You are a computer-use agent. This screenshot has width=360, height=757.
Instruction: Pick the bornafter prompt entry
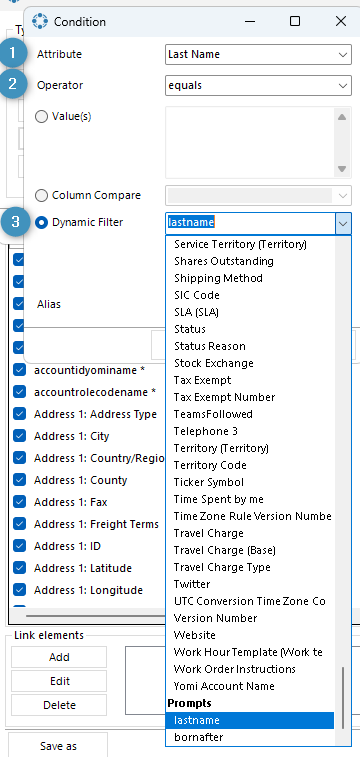(x=249, y=737)
